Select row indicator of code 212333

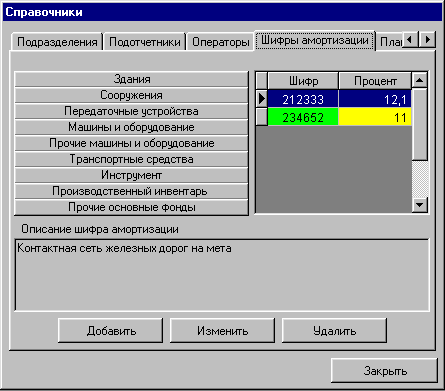[262, 99]
